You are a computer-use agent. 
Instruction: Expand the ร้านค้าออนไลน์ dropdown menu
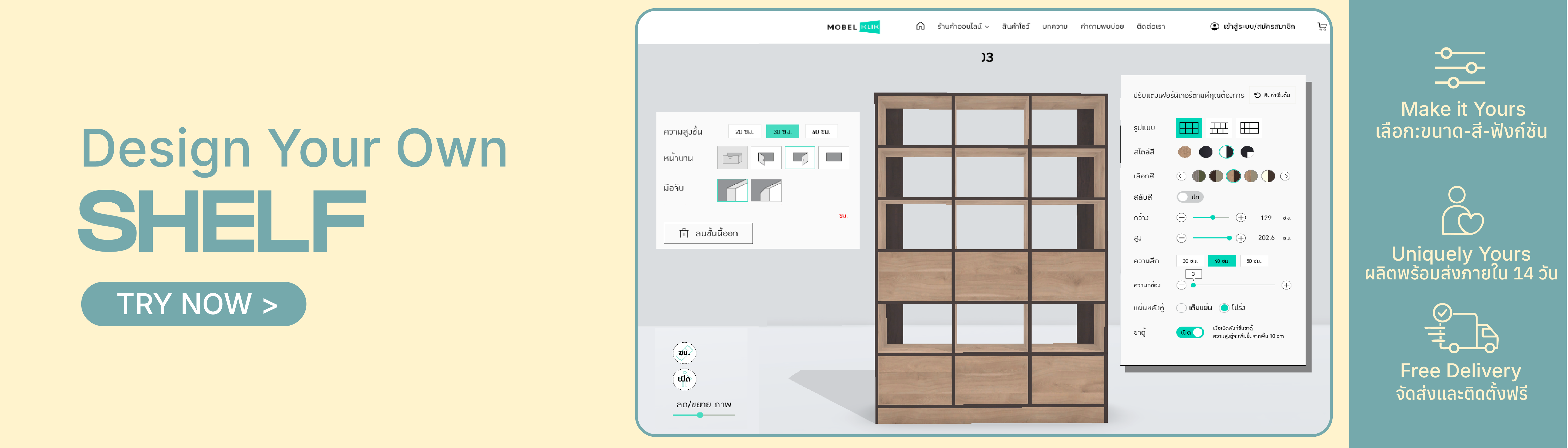[x=963, y=26]
